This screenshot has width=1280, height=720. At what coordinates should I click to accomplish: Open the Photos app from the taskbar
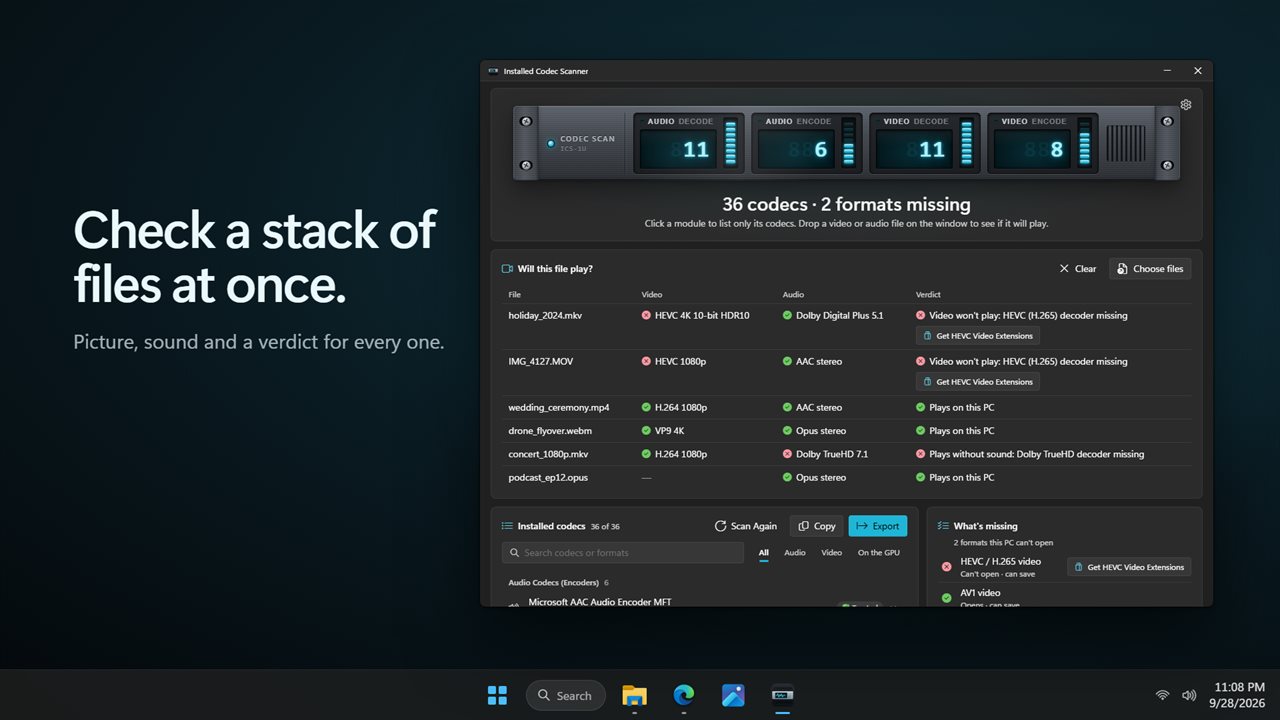pyautogui.click(x=733, y=695)
